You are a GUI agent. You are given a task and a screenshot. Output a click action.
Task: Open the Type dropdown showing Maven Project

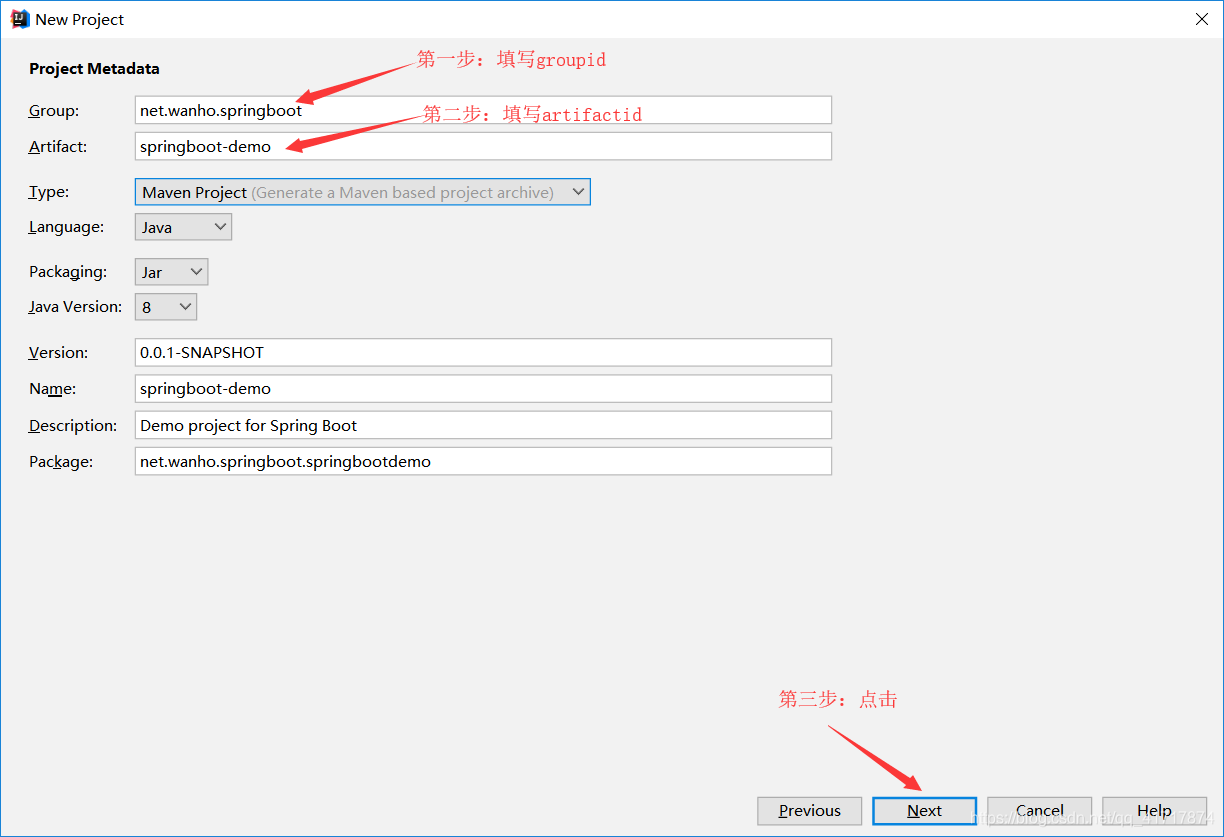pyautogui.click(x=362, y=192)
